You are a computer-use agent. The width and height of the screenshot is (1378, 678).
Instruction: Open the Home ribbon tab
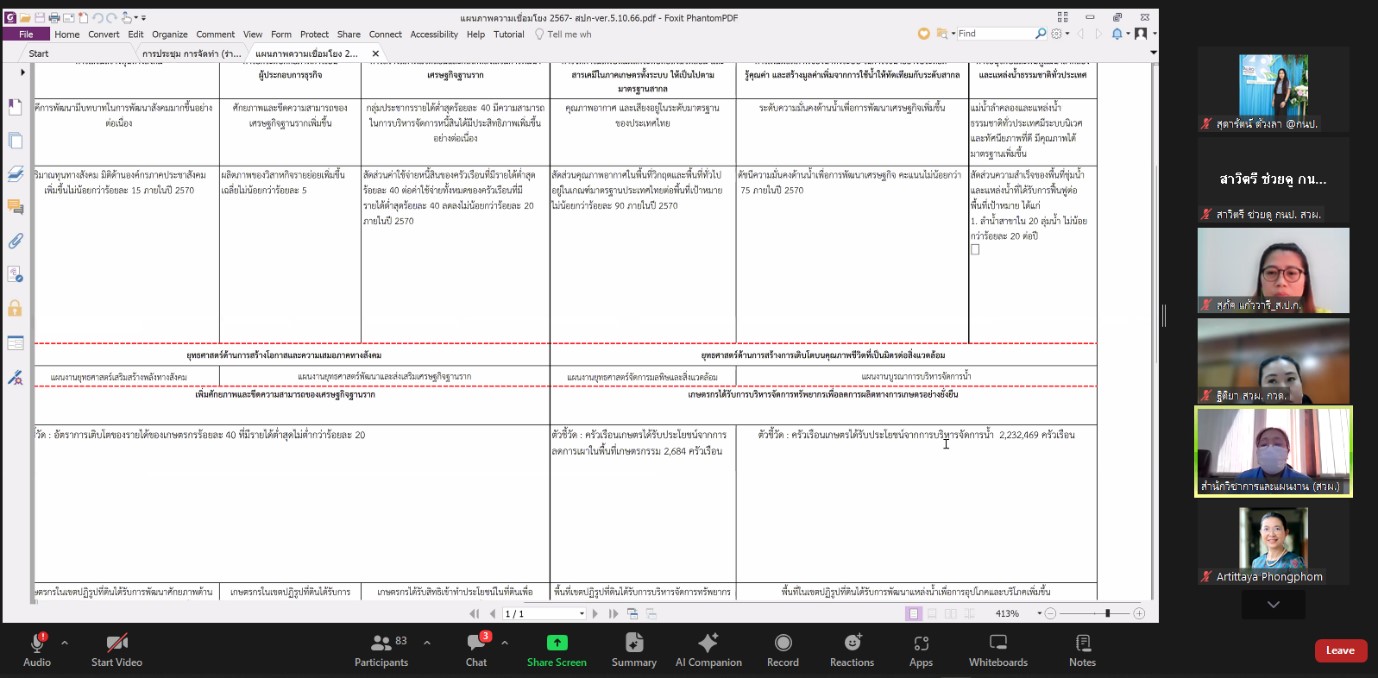(67, 34)
